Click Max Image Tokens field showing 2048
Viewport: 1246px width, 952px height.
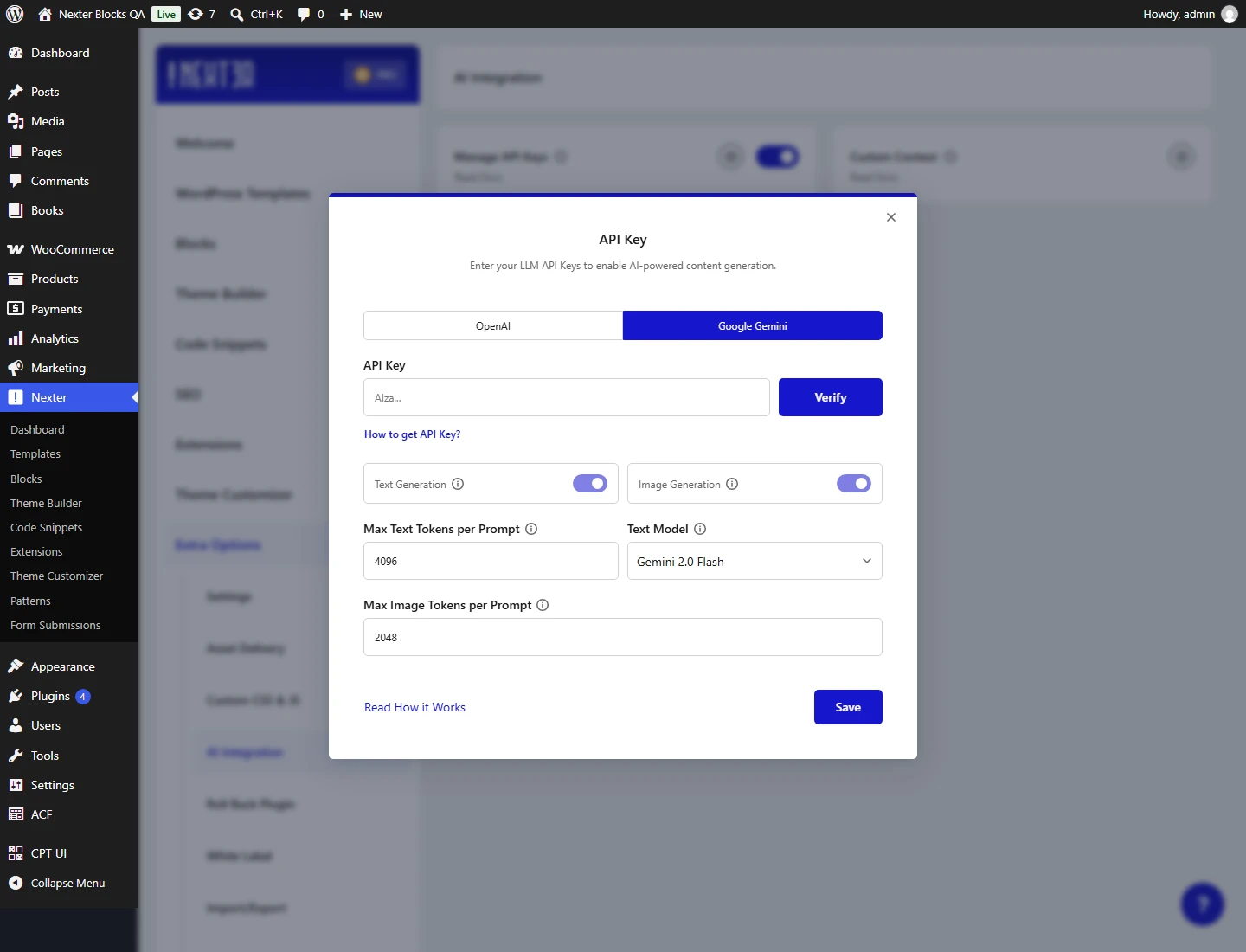(623, 637)
